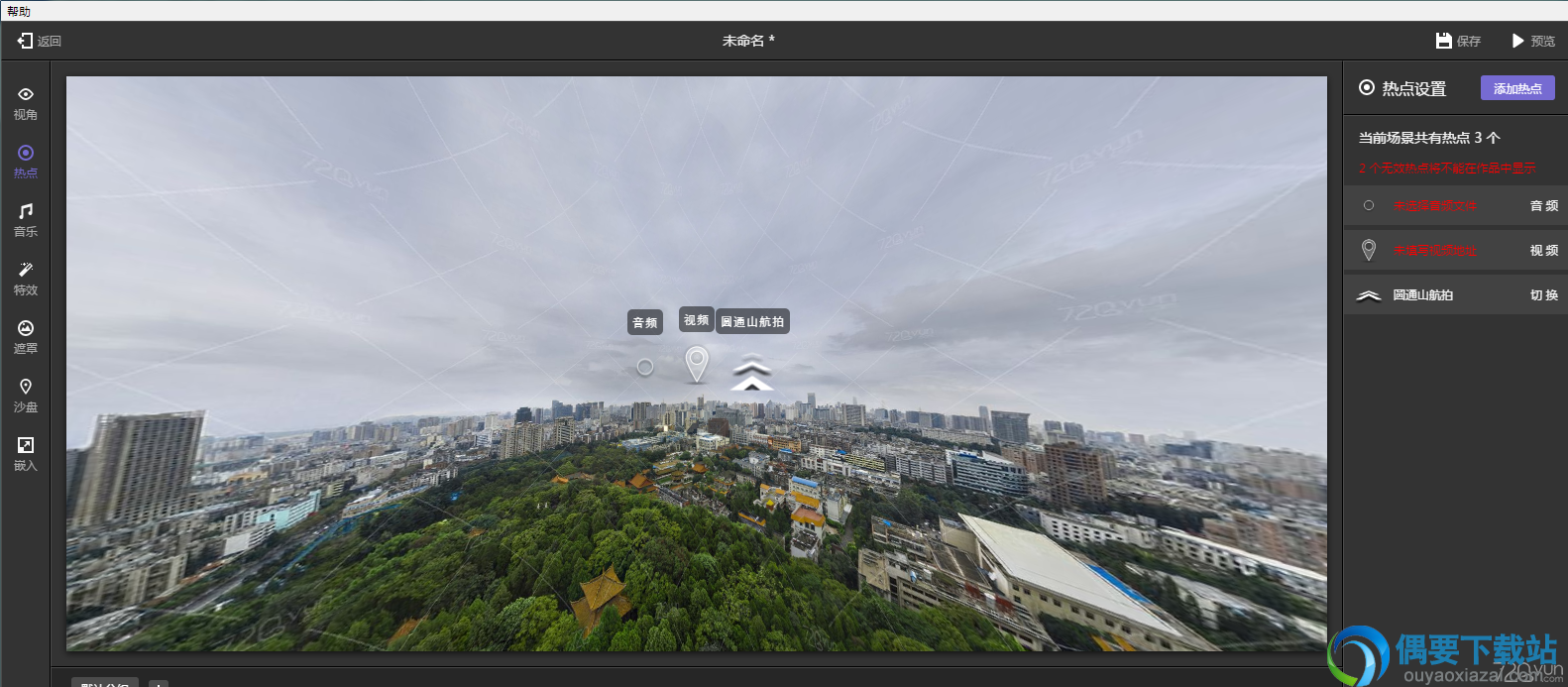Click the 音频 label tooltip in panorama
Image resolution: width=1568 pixels, height=687 pixels.
(x=645, y=322)
